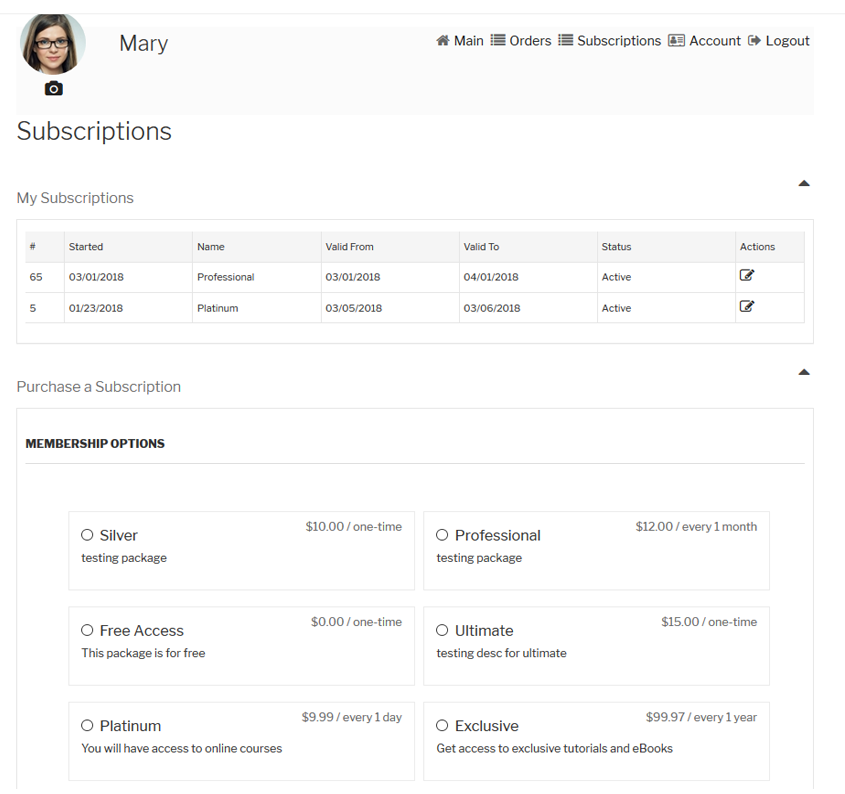The width and height of the screenshot is (845, 794).
Task: Select the Exclusive yearly membership radio
Action: (x=442, y=726)
